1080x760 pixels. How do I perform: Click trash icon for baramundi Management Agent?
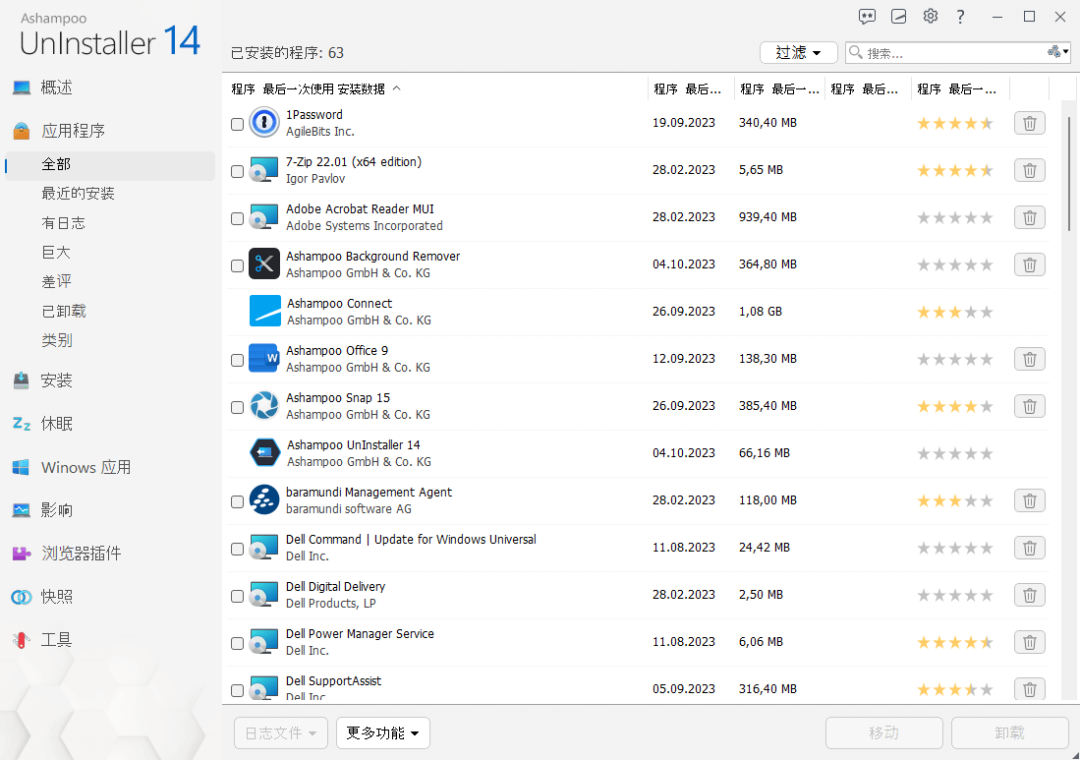pos(1030,501)
